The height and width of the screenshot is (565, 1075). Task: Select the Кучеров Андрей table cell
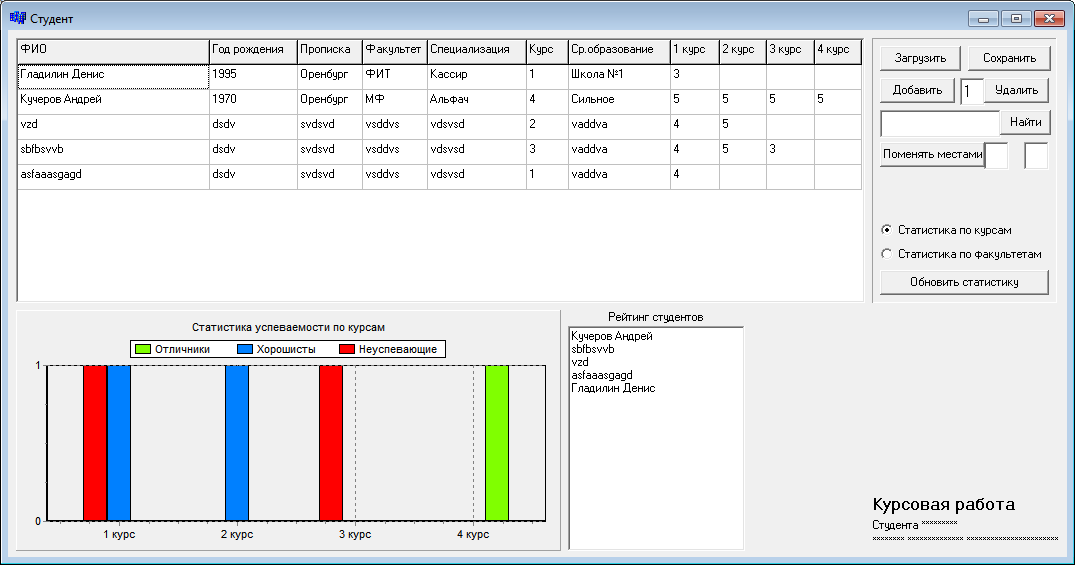(113, 101)
